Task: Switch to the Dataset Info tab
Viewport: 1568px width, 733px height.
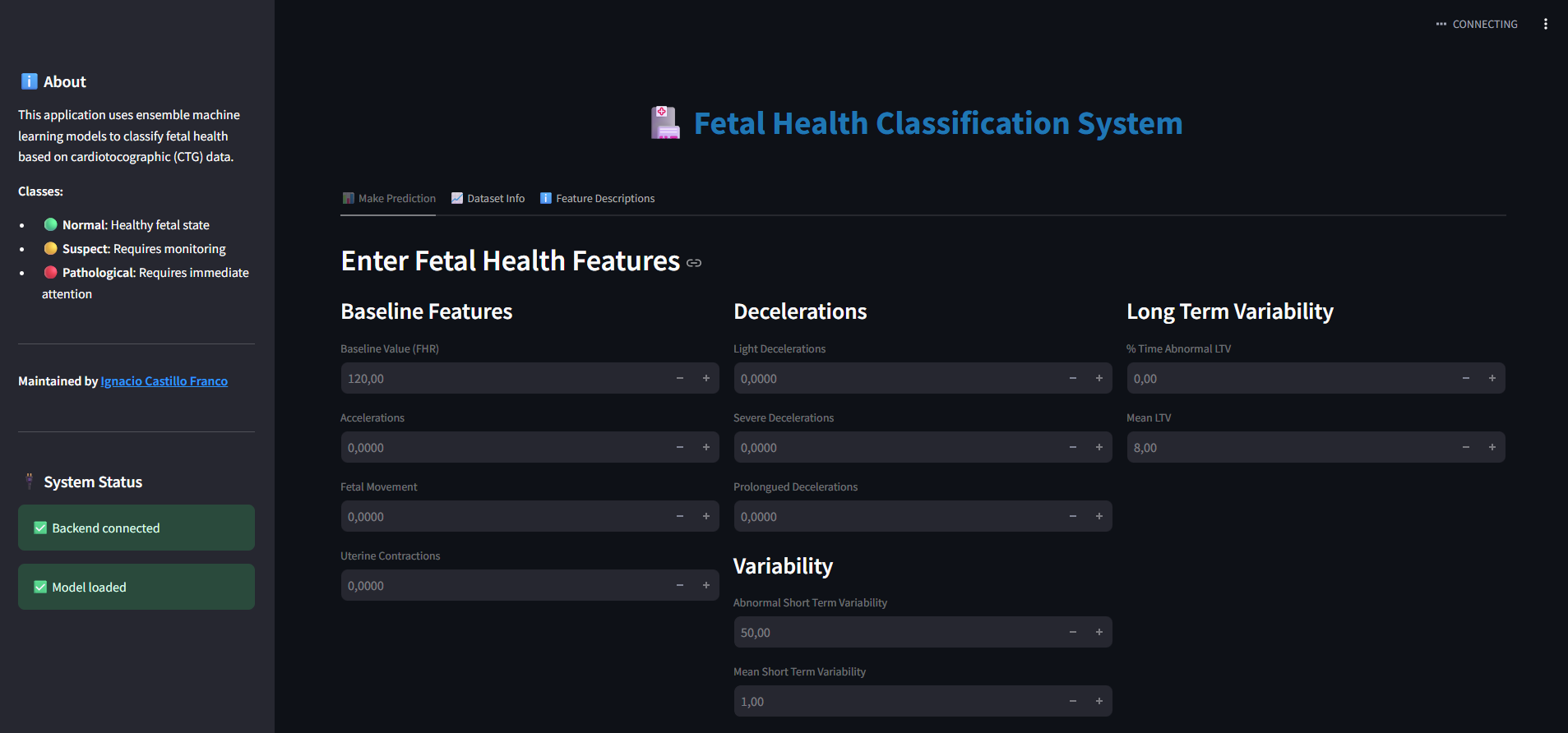Action: pos(488,199)
